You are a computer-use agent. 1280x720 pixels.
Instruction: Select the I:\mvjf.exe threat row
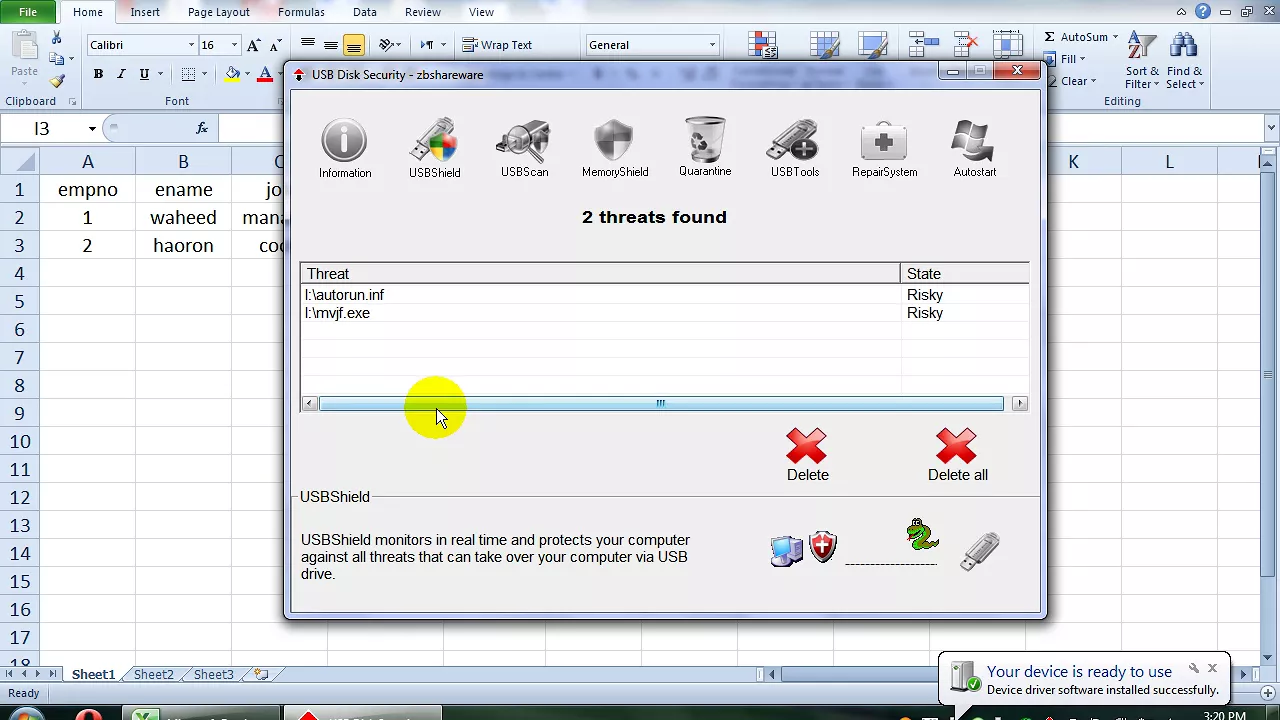point(665,313)
